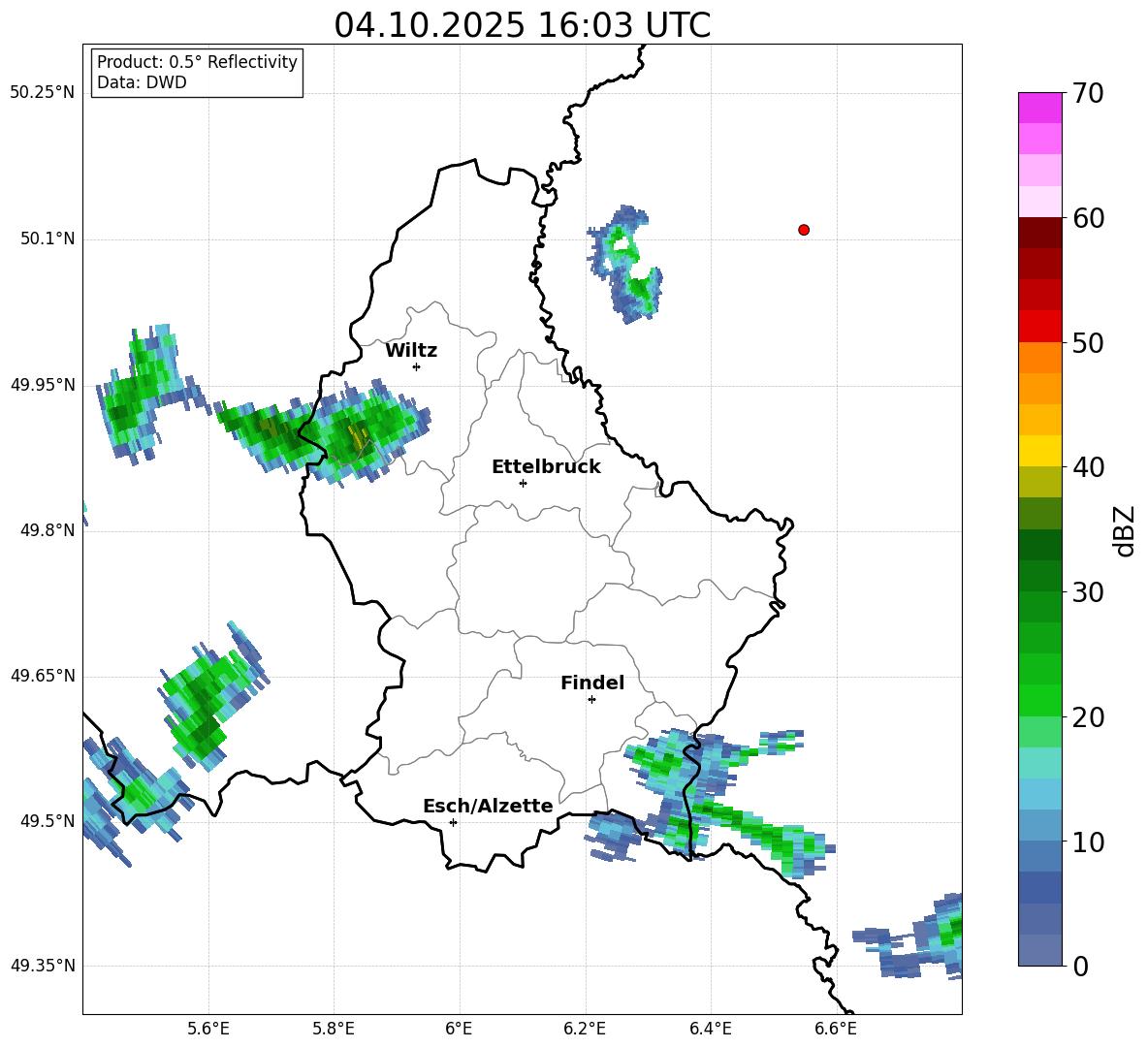Click the Findel location cross marker
Viewport: 1148px width, 1048px height.
coord(591,700)
